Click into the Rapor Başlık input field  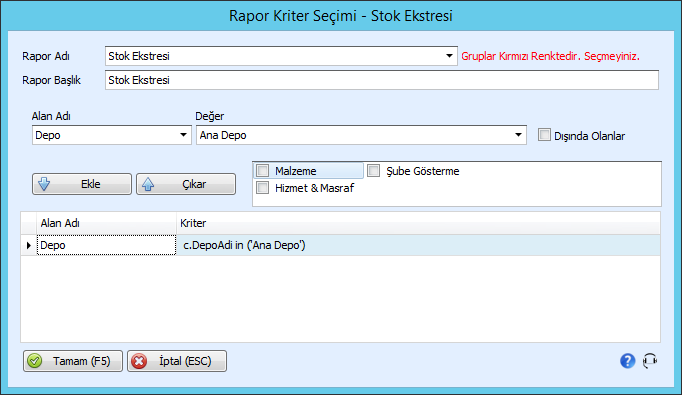(382, 80)
